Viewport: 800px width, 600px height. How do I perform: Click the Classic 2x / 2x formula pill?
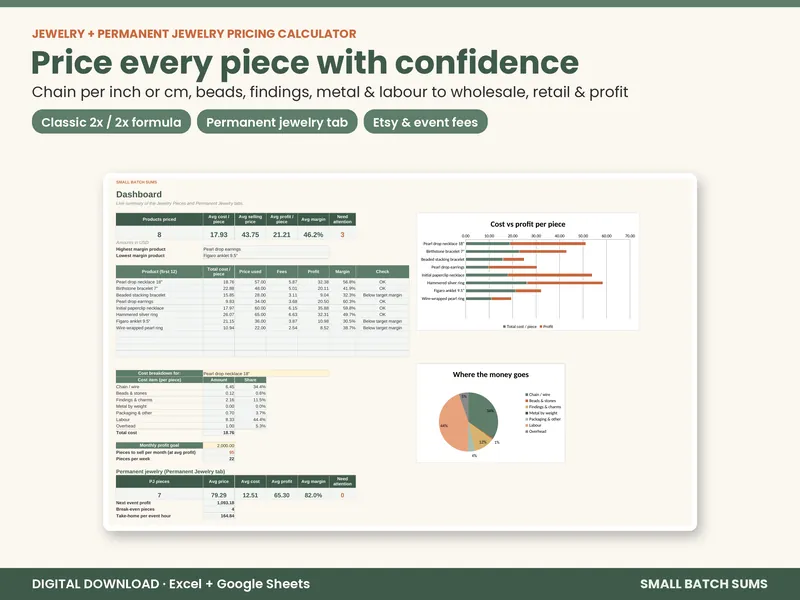pyautogui.click(x=111, y=122)
